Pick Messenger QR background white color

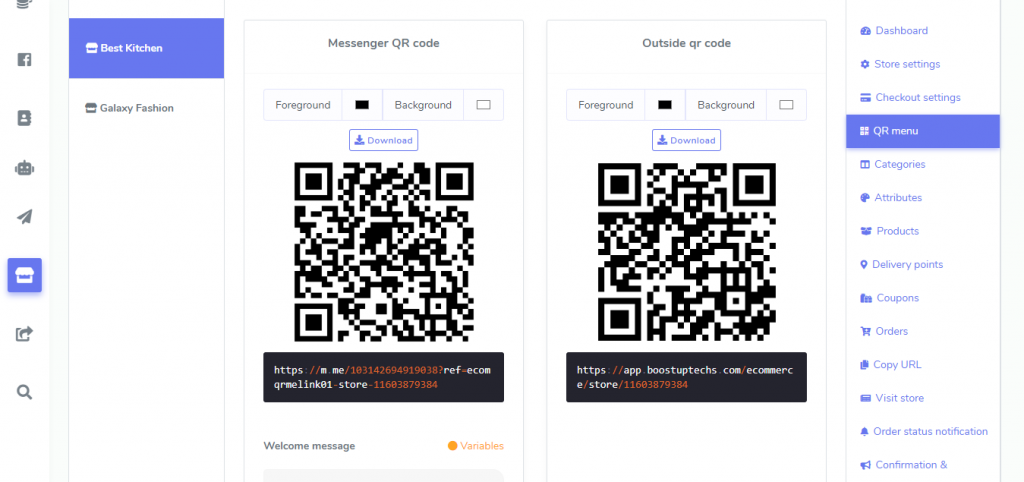coord(483,104)
